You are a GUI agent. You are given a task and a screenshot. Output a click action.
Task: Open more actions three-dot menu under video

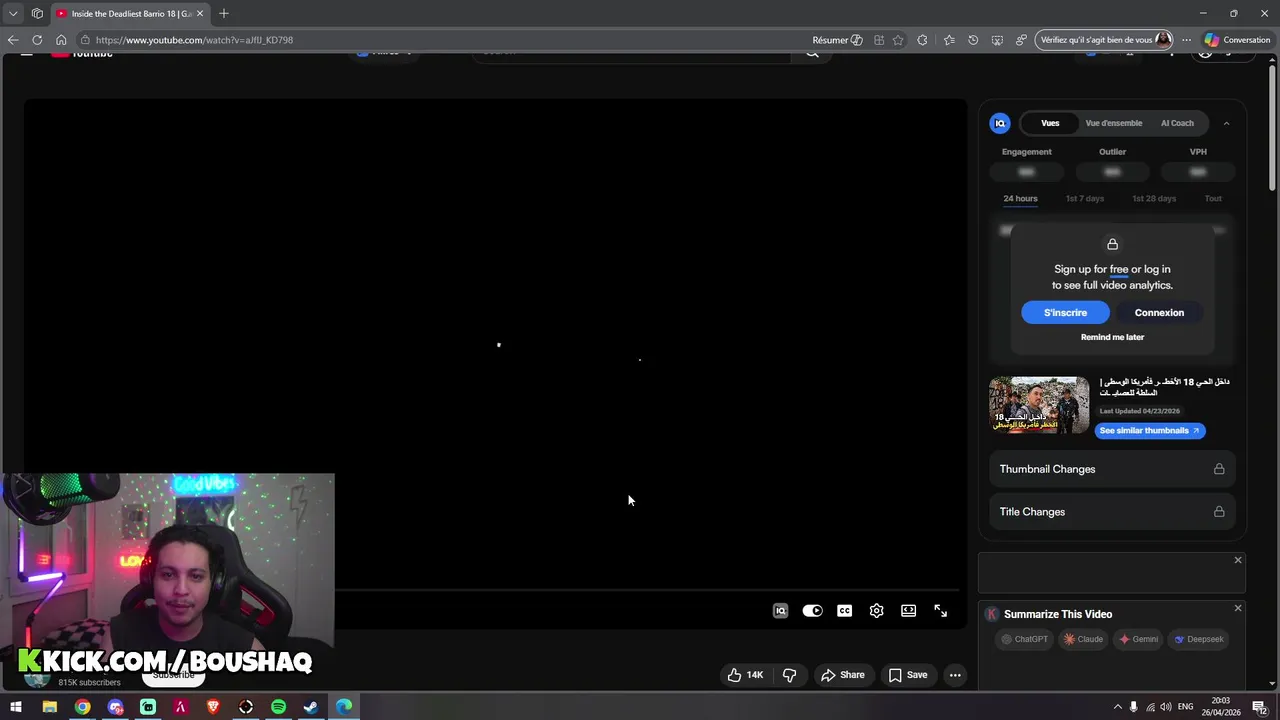pyautogui.click(x=955, y=675)
